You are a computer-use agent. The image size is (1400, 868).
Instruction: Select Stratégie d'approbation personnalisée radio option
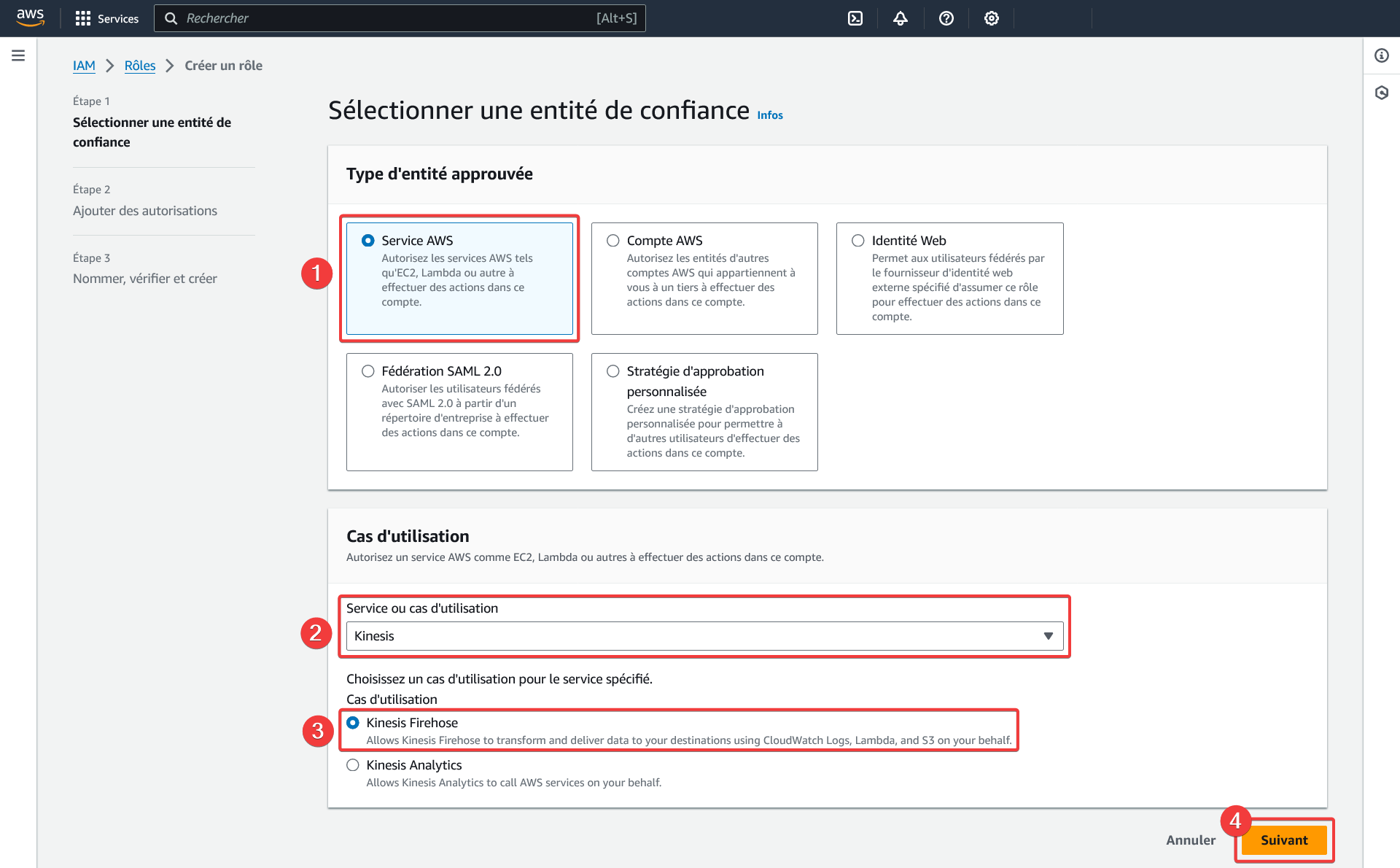pyautogui.click(x=613, y=371)
